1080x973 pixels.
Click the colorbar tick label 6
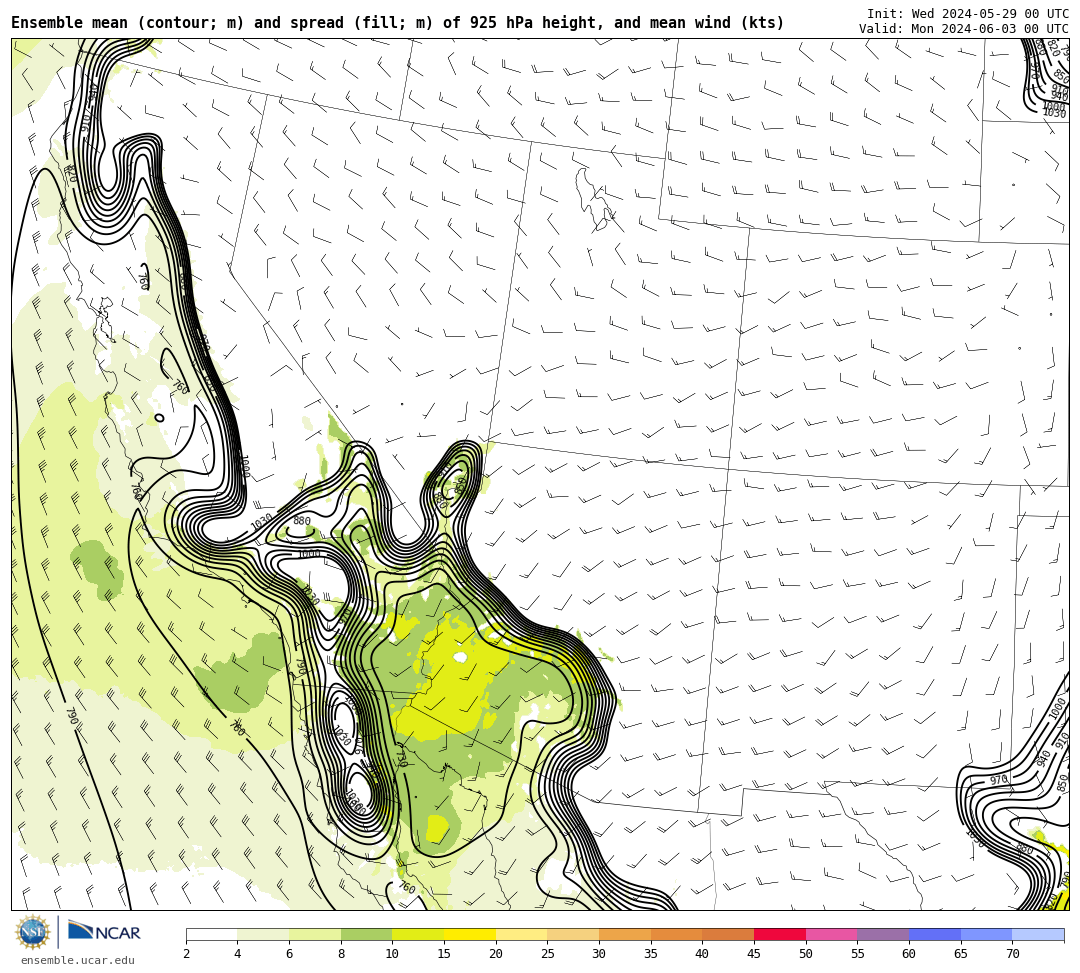[x=289, y=954]
